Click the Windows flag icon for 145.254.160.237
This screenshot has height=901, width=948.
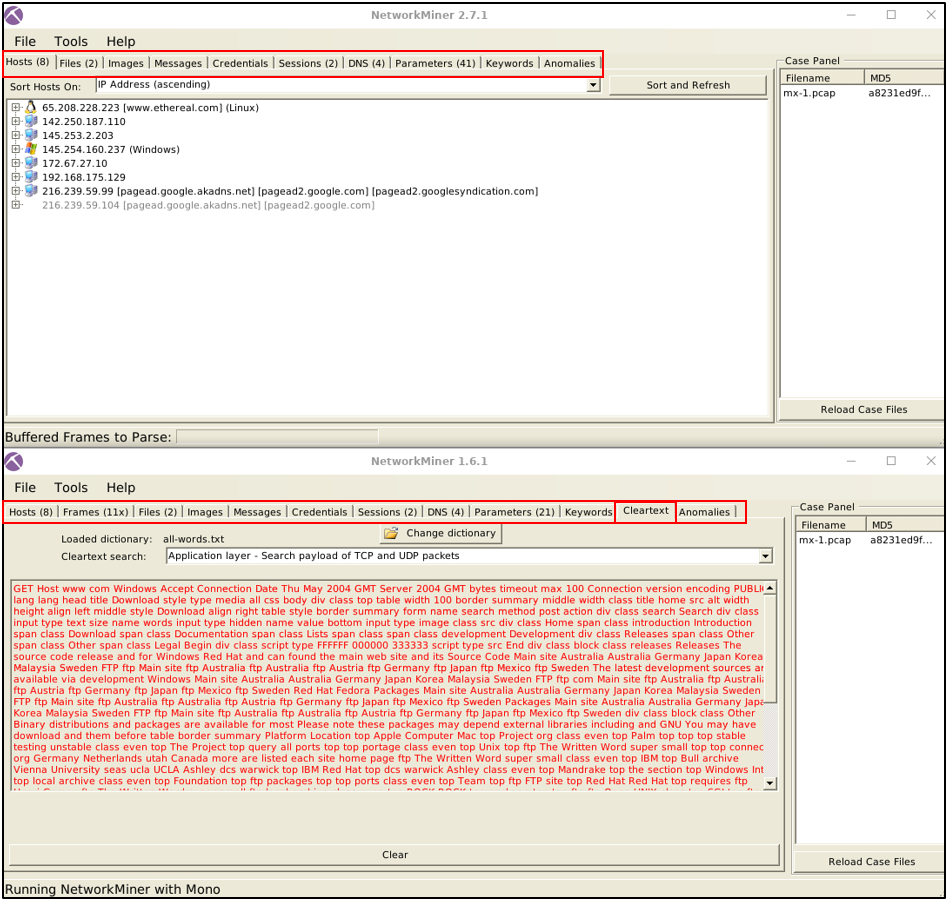[31, 149]
